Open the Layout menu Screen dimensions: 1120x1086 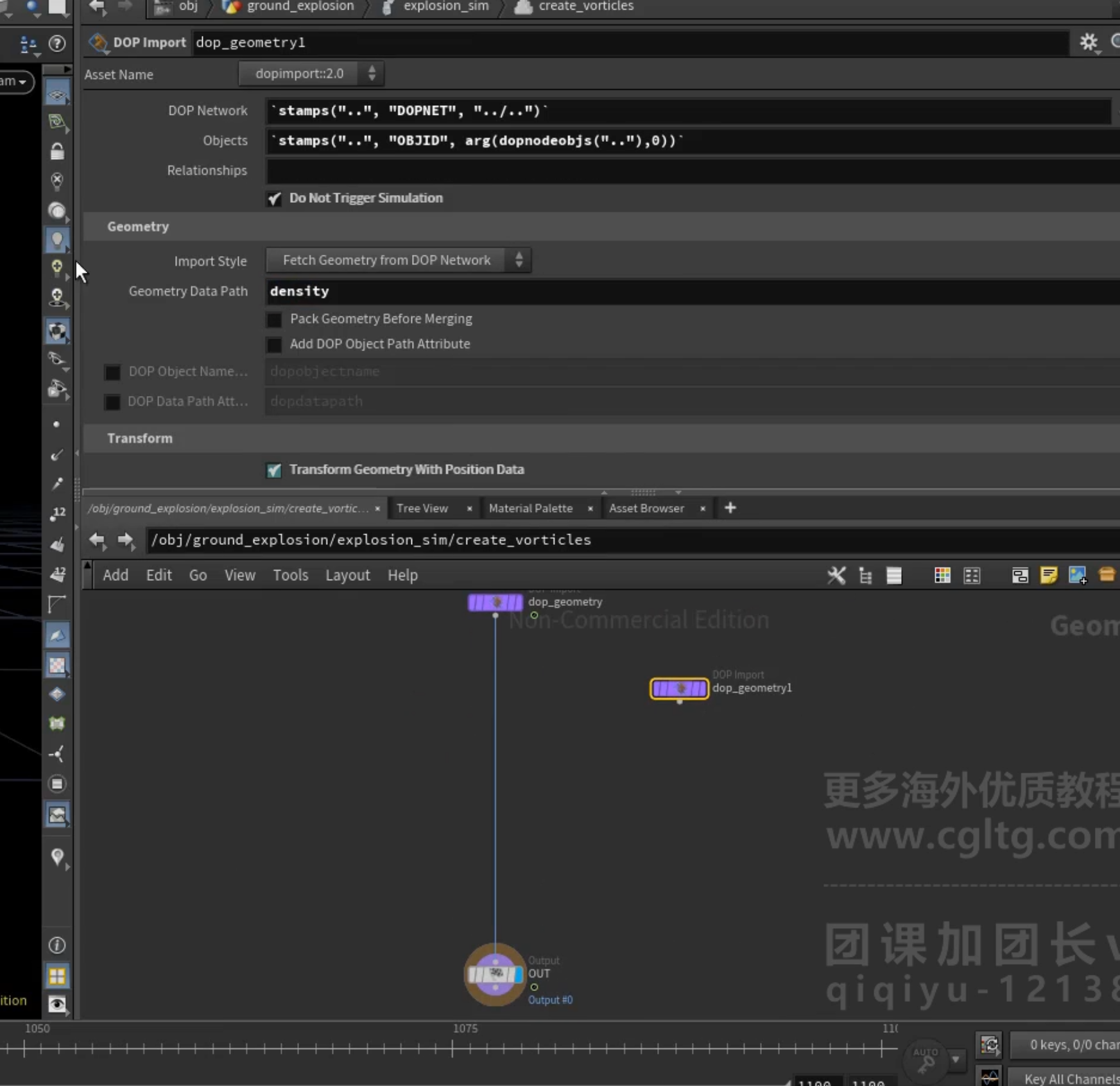tap(347, 575)
